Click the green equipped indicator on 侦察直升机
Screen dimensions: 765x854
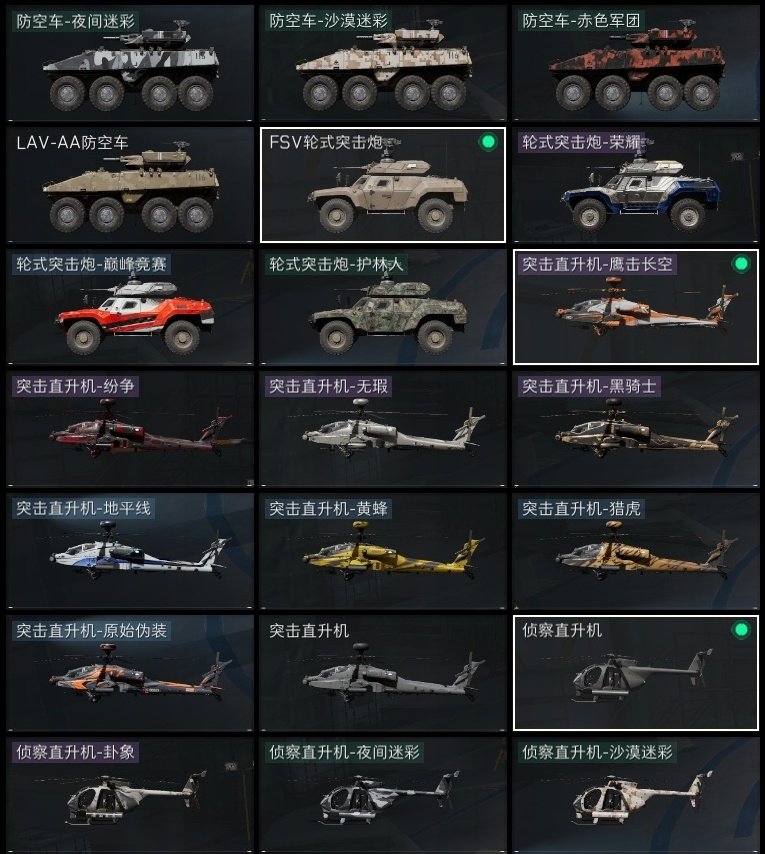tap(741, 630)
